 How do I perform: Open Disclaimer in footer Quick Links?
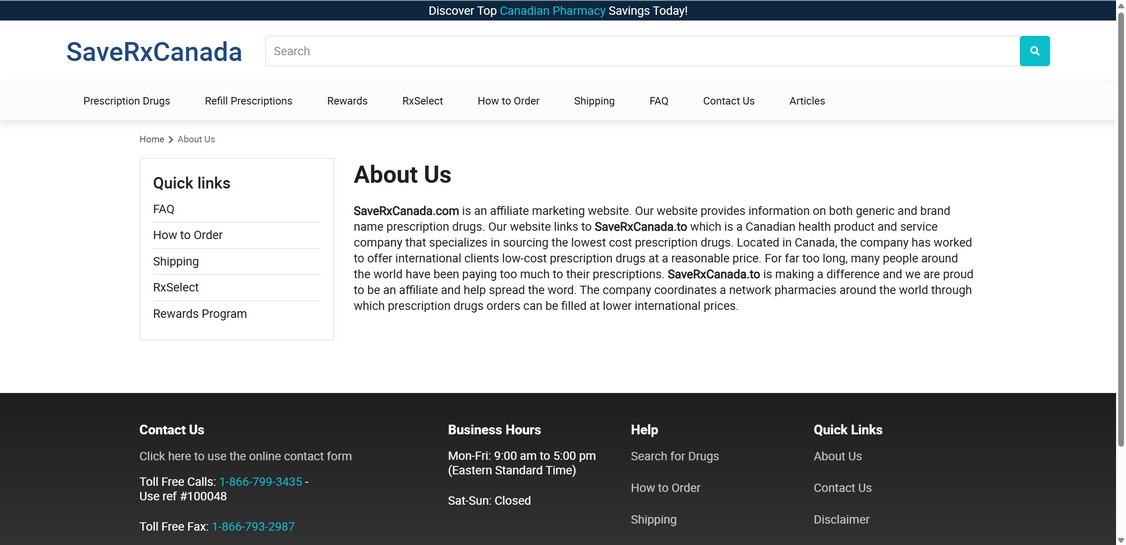tap(841, 519)
